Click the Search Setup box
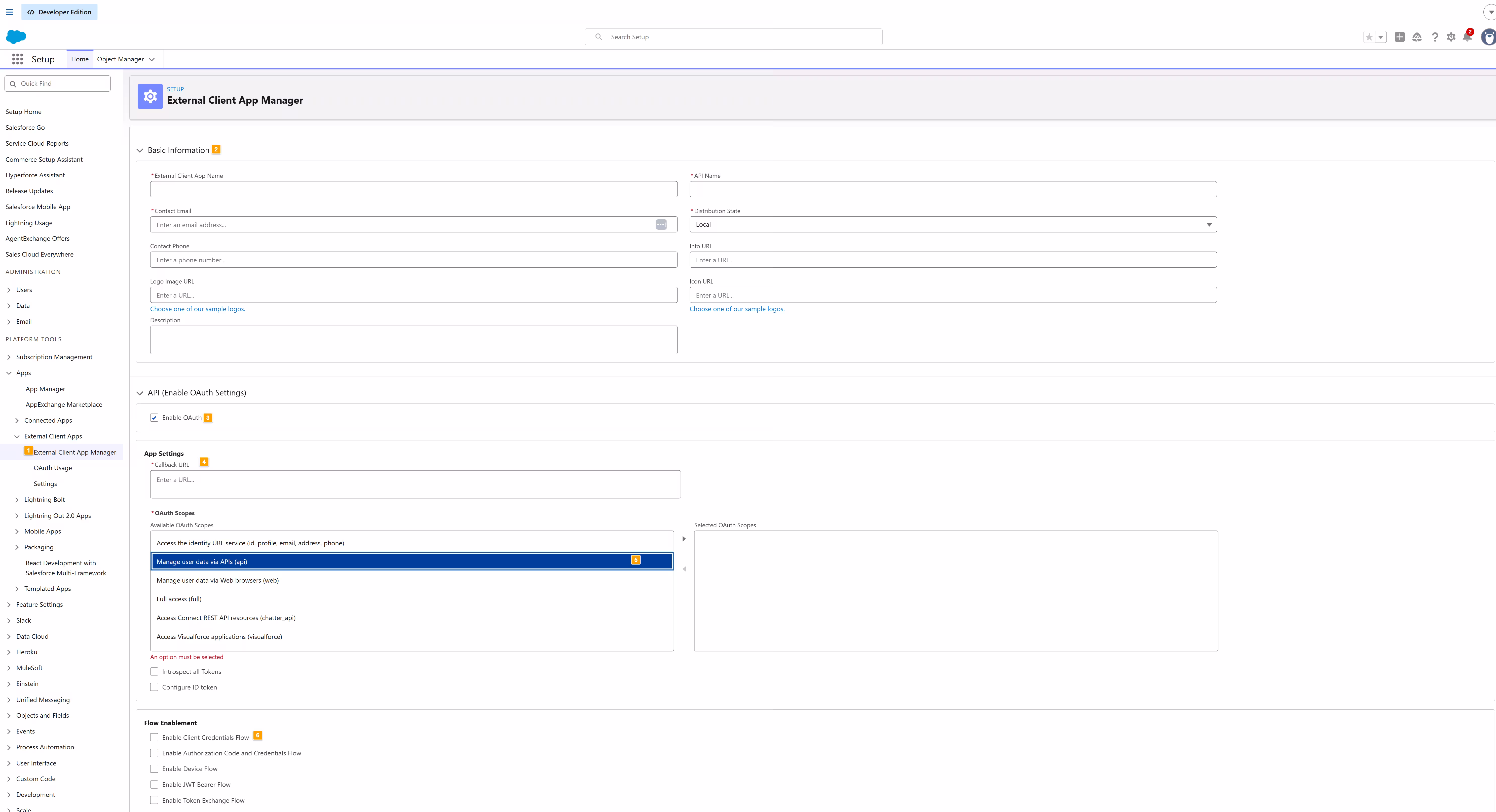 (x=733, y=37)
